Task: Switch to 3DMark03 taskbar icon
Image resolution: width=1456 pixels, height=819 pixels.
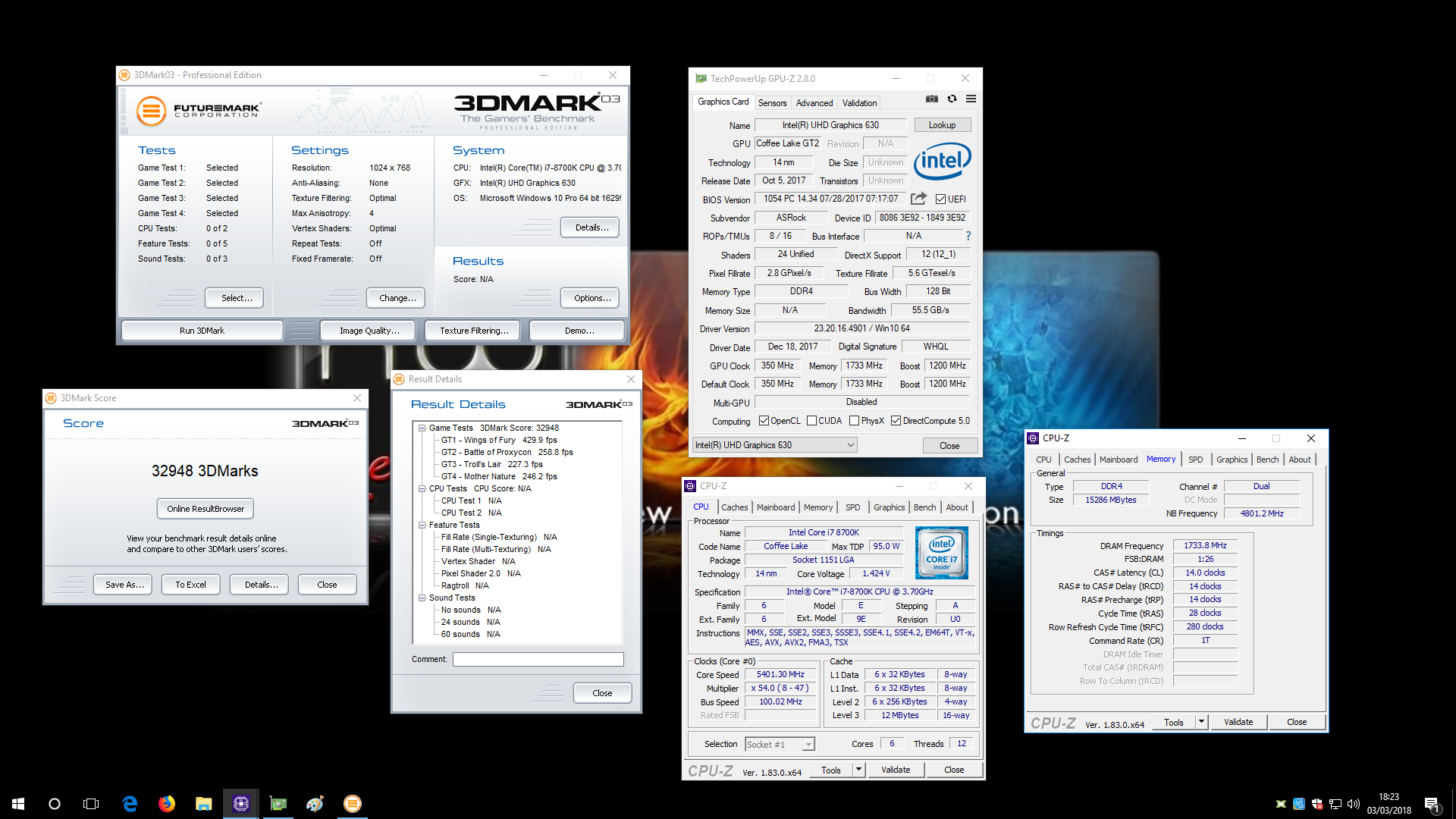Action: tap(353, 804)
